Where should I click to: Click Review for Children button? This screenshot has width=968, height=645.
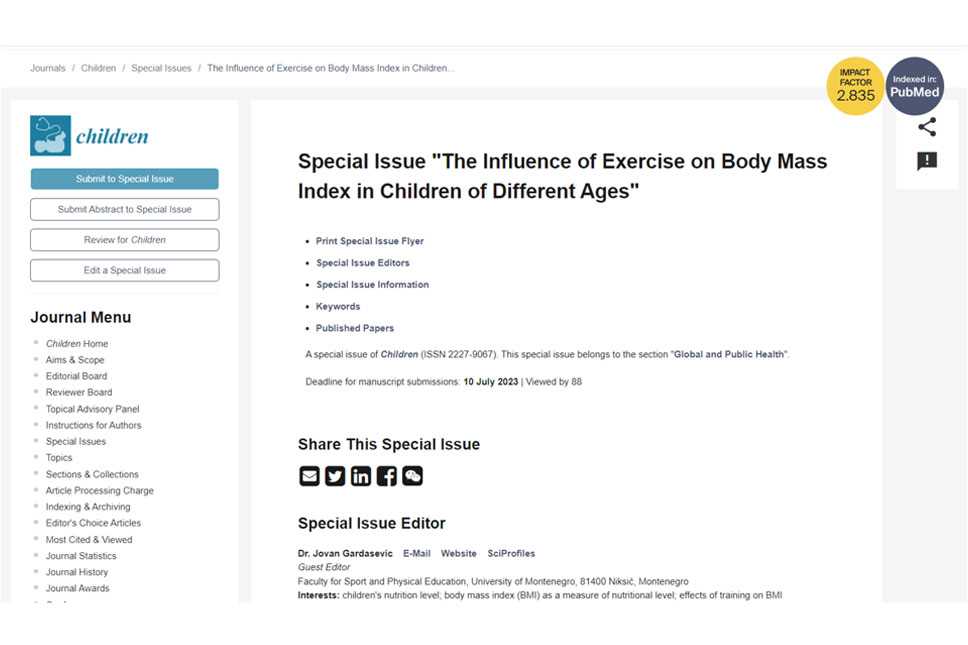[x=125, y=239]
